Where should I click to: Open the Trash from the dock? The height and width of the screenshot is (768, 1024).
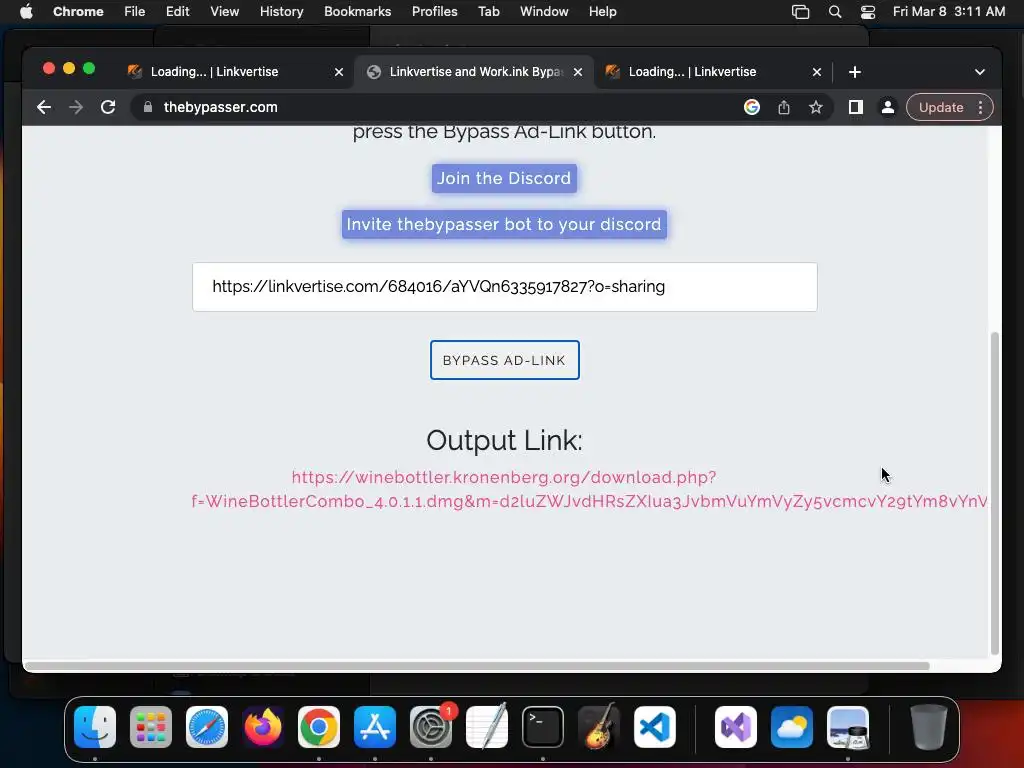(x=929, y=727)
